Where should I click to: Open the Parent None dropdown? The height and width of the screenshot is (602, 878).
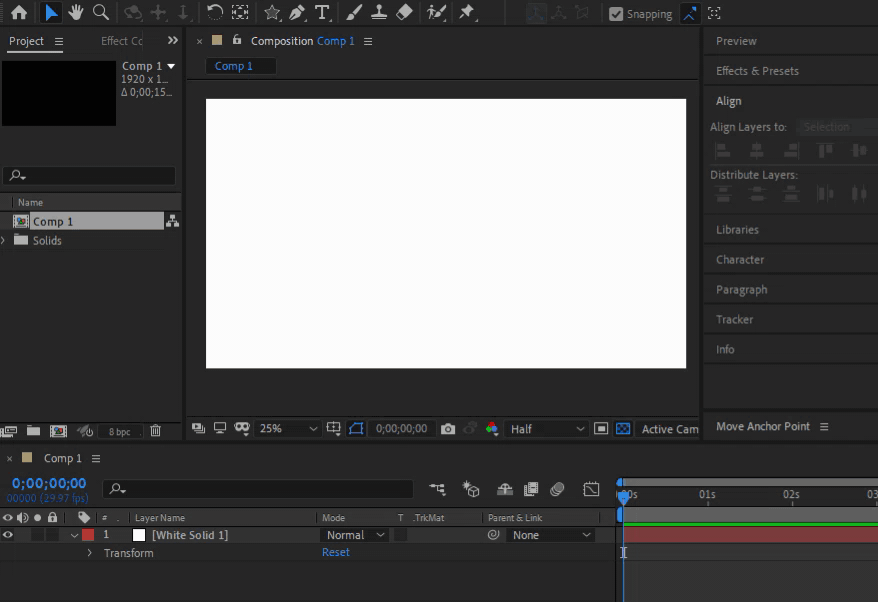550,535
